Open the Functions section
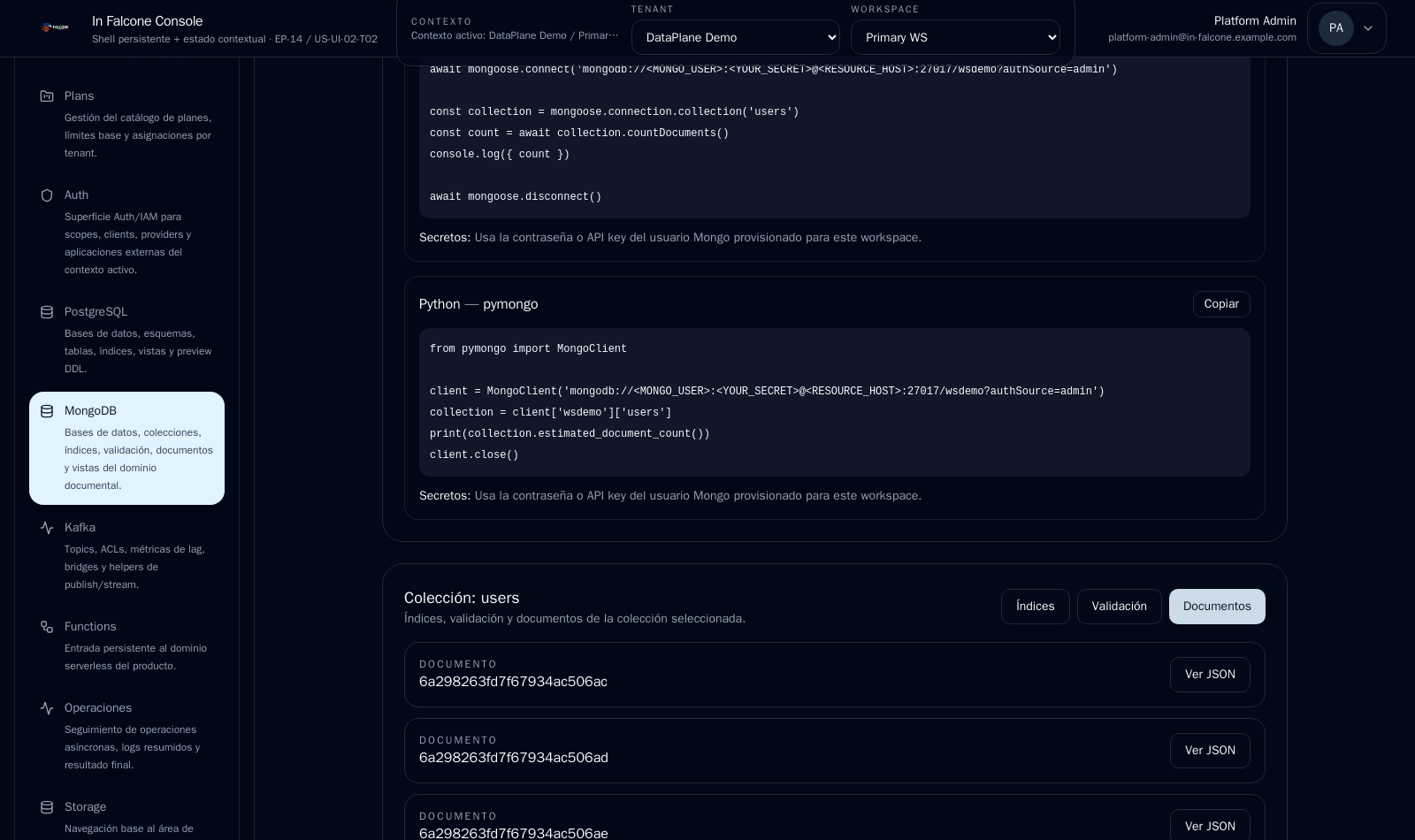Image resolution: width=1415 pixels, height=840 pixels. point(126,645)
